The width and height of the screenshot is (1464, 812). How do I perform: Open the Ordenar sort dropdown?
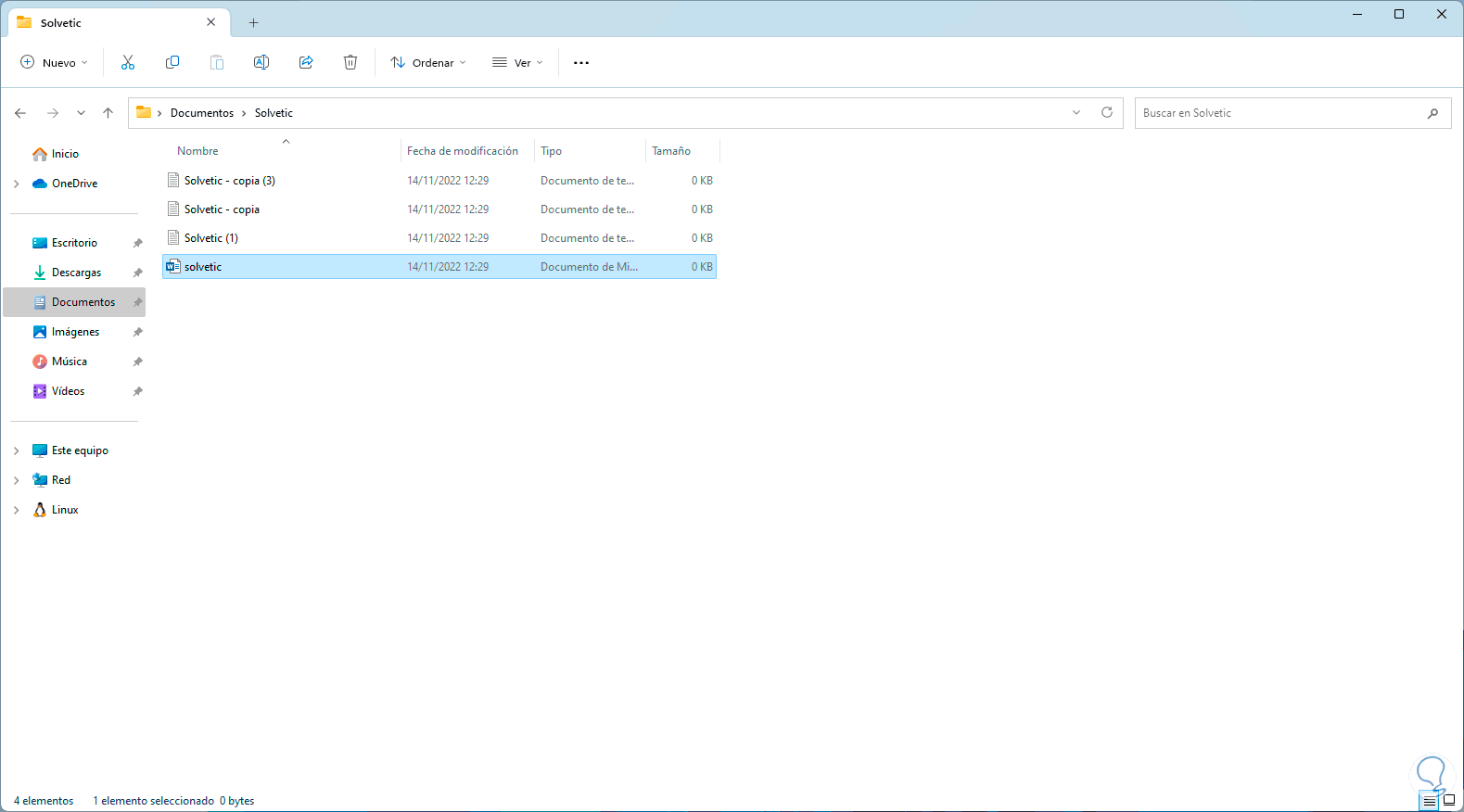point(428,63)
